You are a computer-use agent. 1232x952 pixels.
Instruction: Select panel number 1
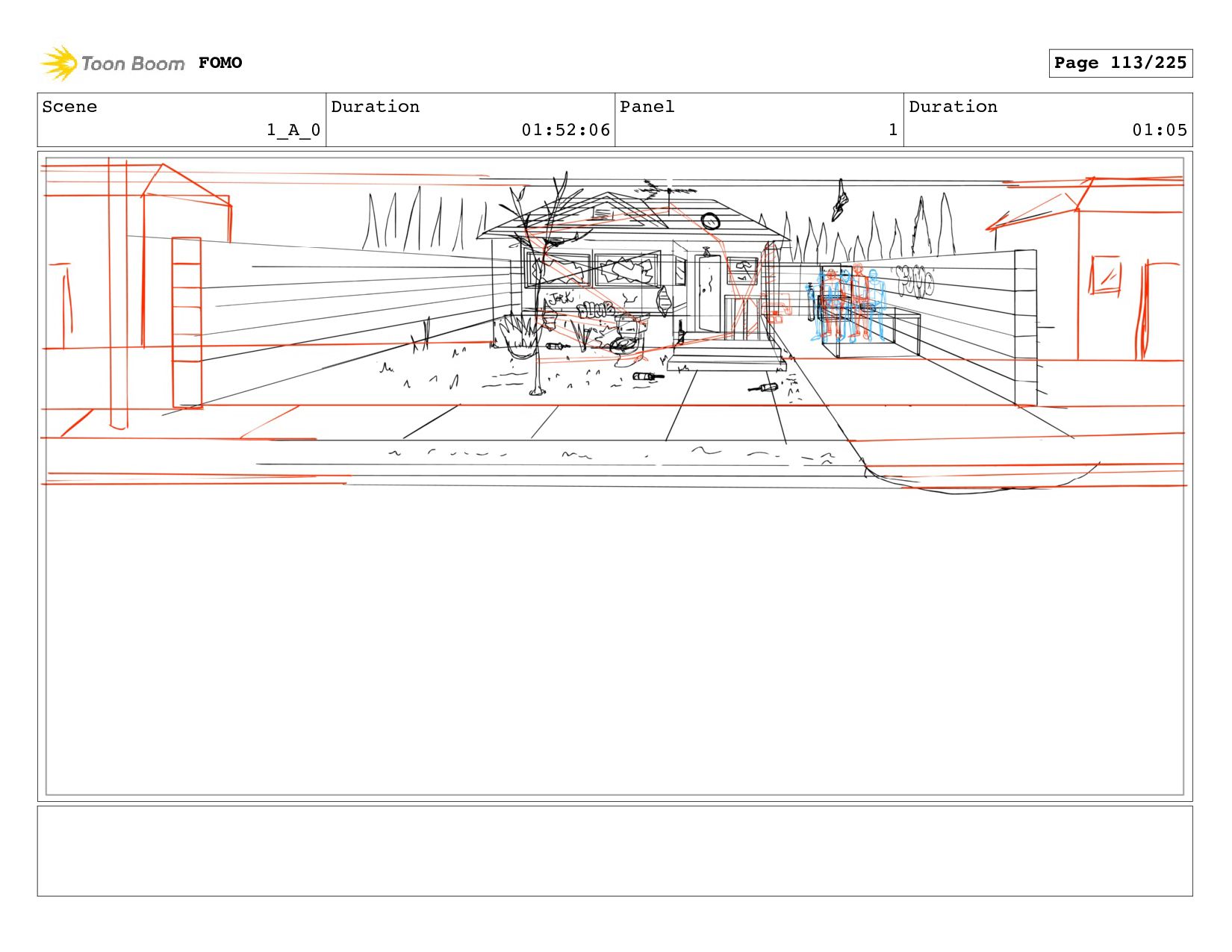point(893,130)
